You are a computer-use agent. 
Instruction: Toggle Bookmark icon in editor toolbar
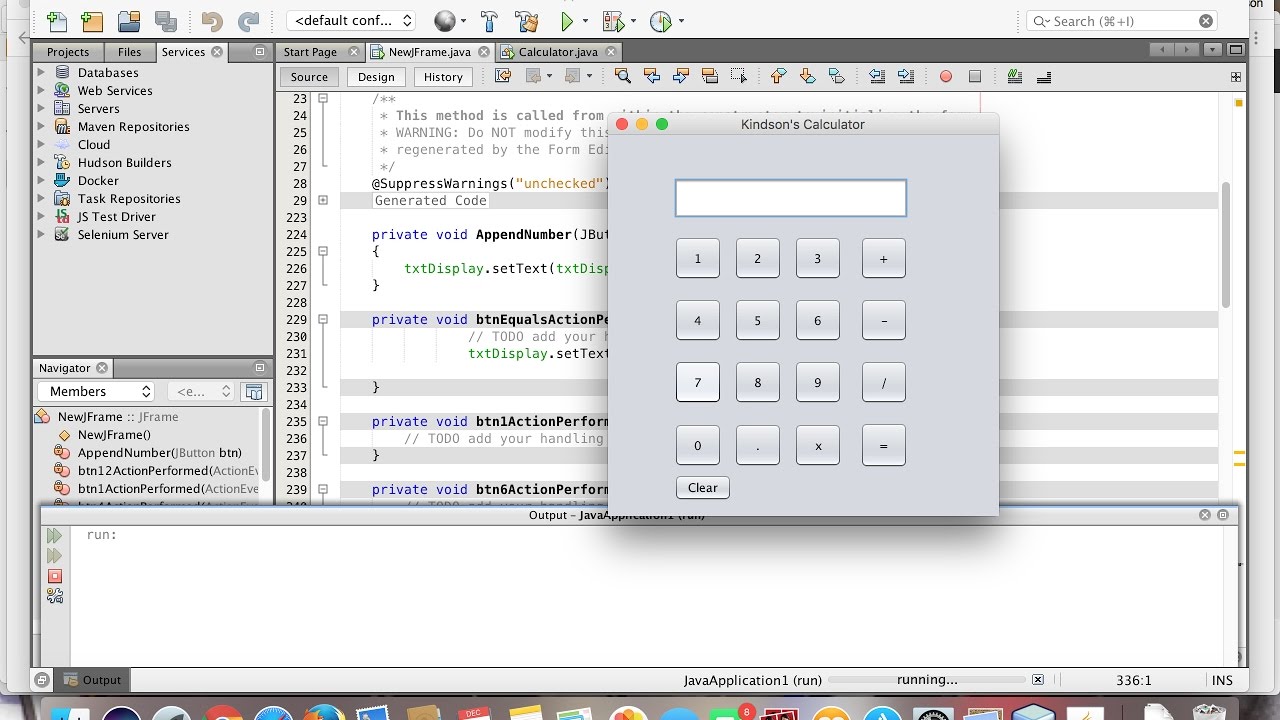(x=837, y=76)
